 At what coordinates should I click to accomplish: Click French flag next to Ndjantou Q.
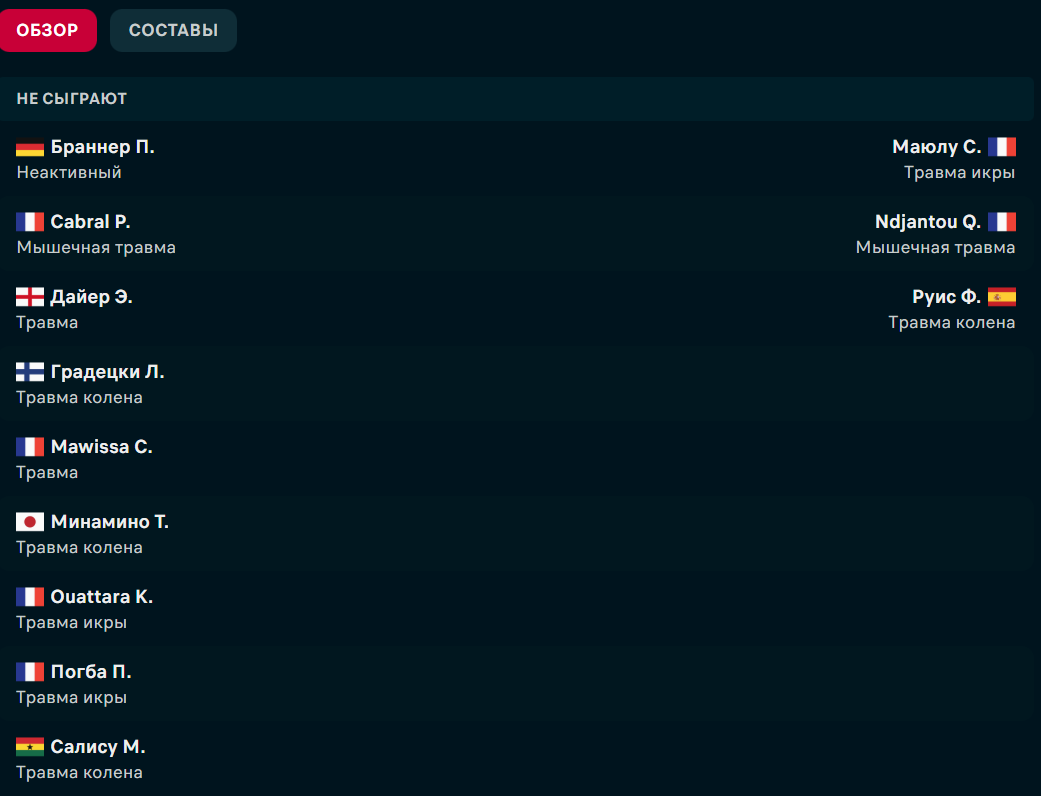[1001, 222]
